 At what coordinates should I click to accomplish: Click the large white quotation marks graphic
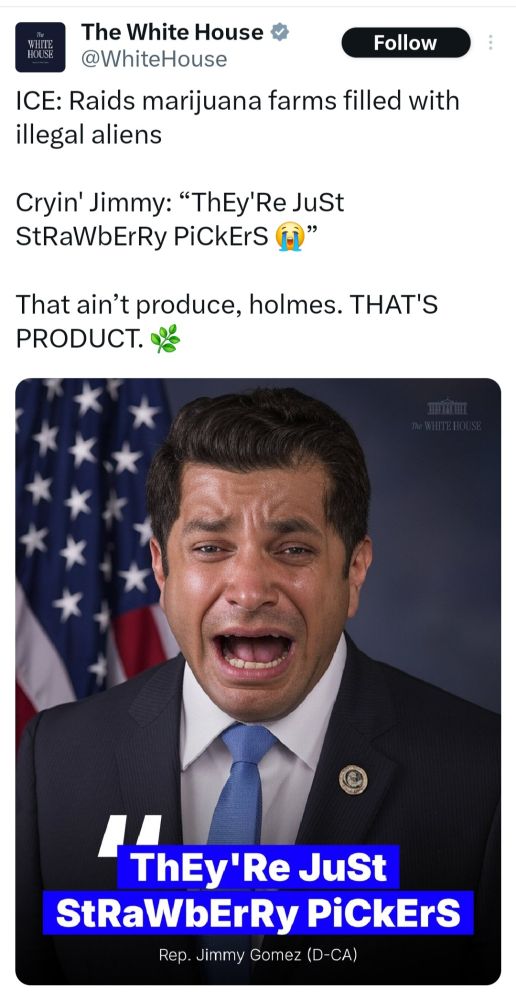tap(131, 836)
